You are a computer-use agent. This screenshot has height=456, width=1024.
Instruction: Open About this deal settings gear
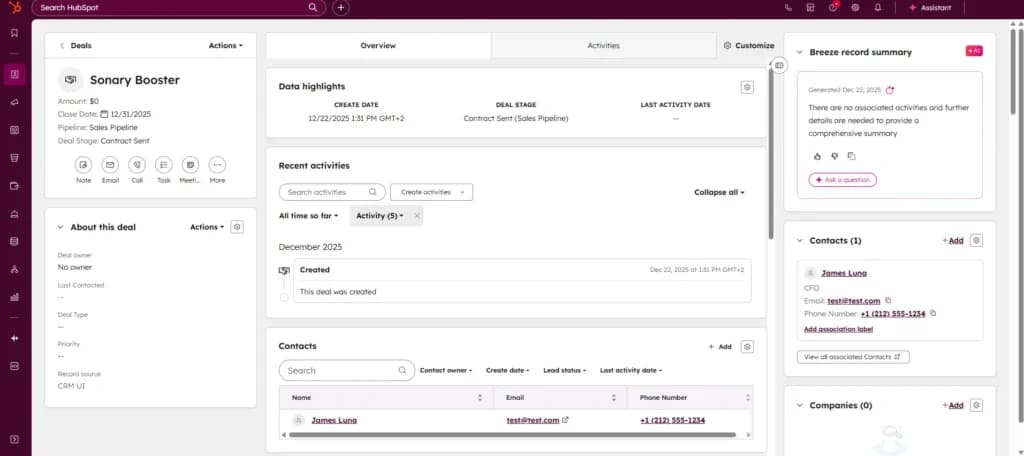pyautogui.click(x=237, y=227)
